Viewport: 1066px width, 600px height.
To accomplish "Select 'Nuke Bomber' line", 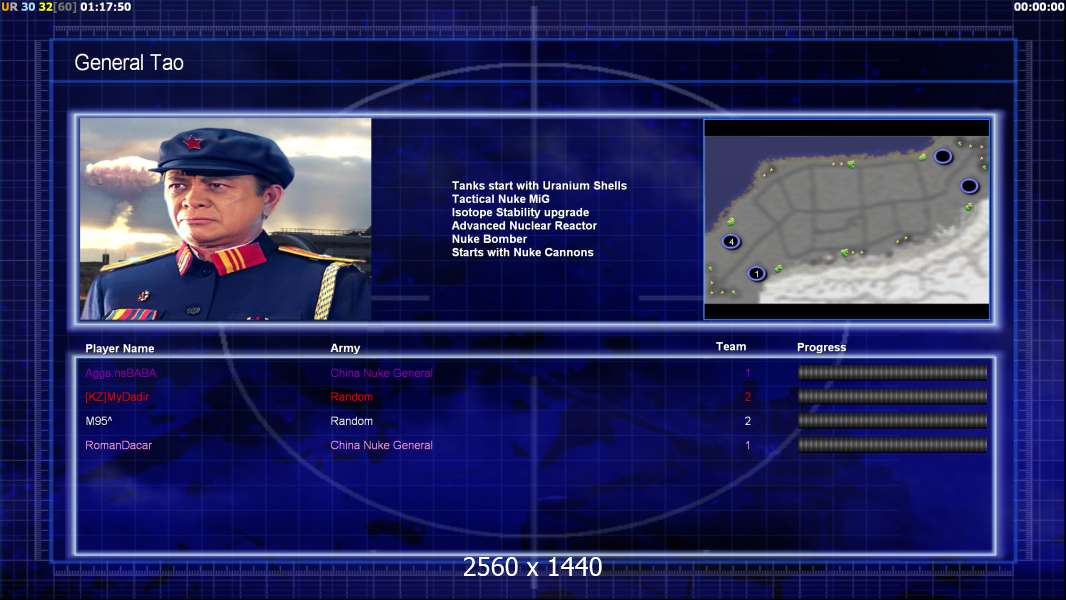I will click(489, 239).
